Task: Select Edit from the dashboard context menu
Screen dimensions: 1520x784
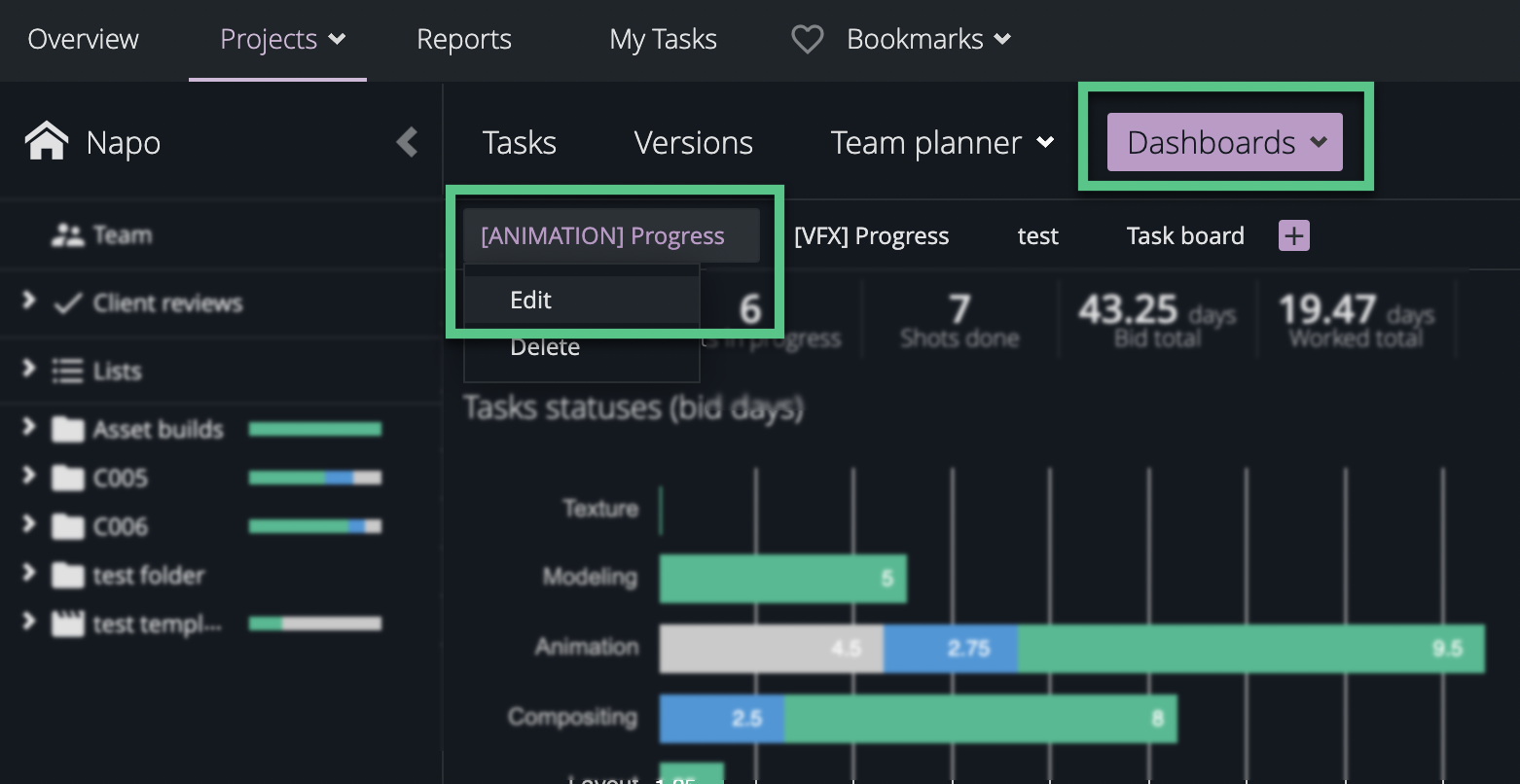Action: click(530, 300)
